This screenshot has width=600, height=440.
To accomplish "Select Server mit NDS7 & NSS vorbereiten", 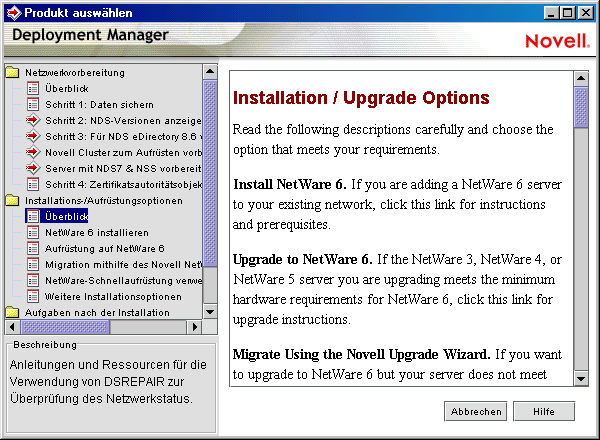I will pyautogui.click(x=123, y=169).
